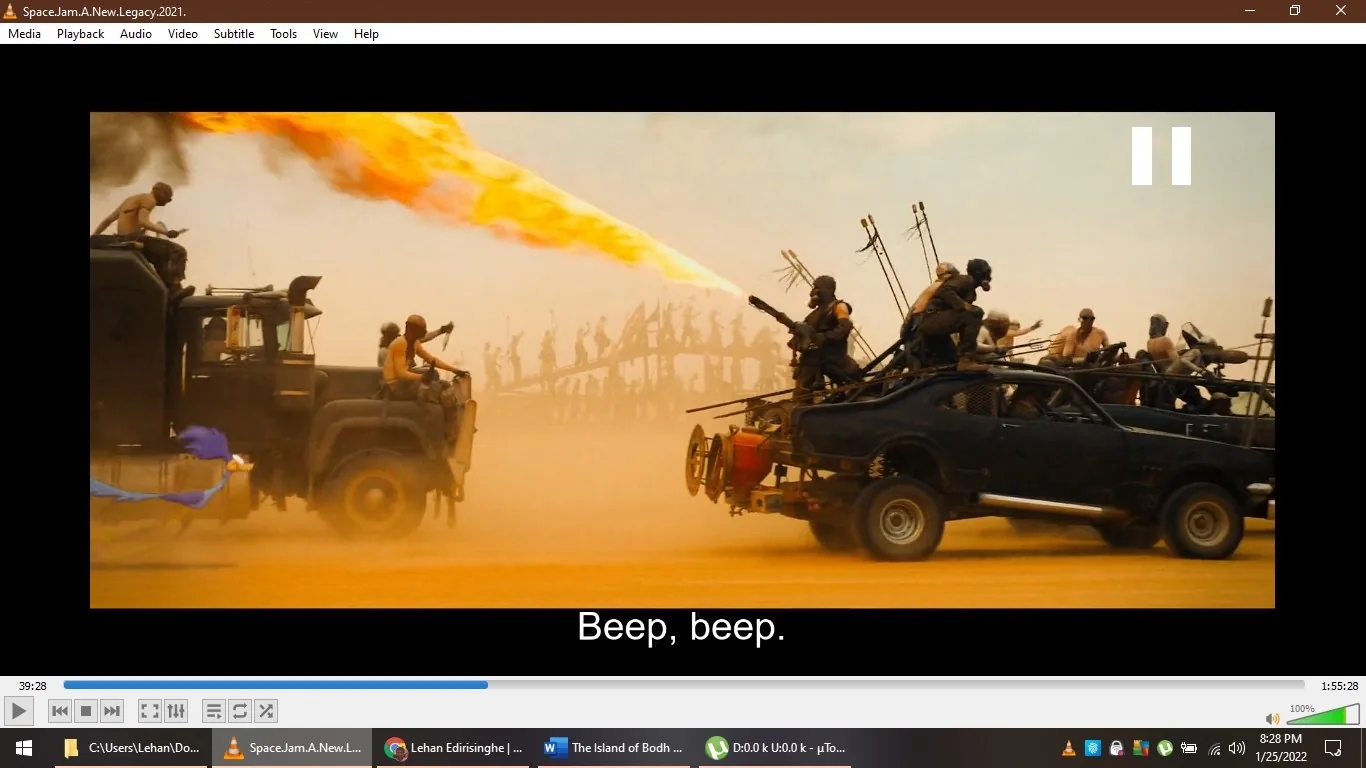1366x768 pixels.
Task: Select the VLC Space.Jam taskbar button
Action: click(292, 747)
